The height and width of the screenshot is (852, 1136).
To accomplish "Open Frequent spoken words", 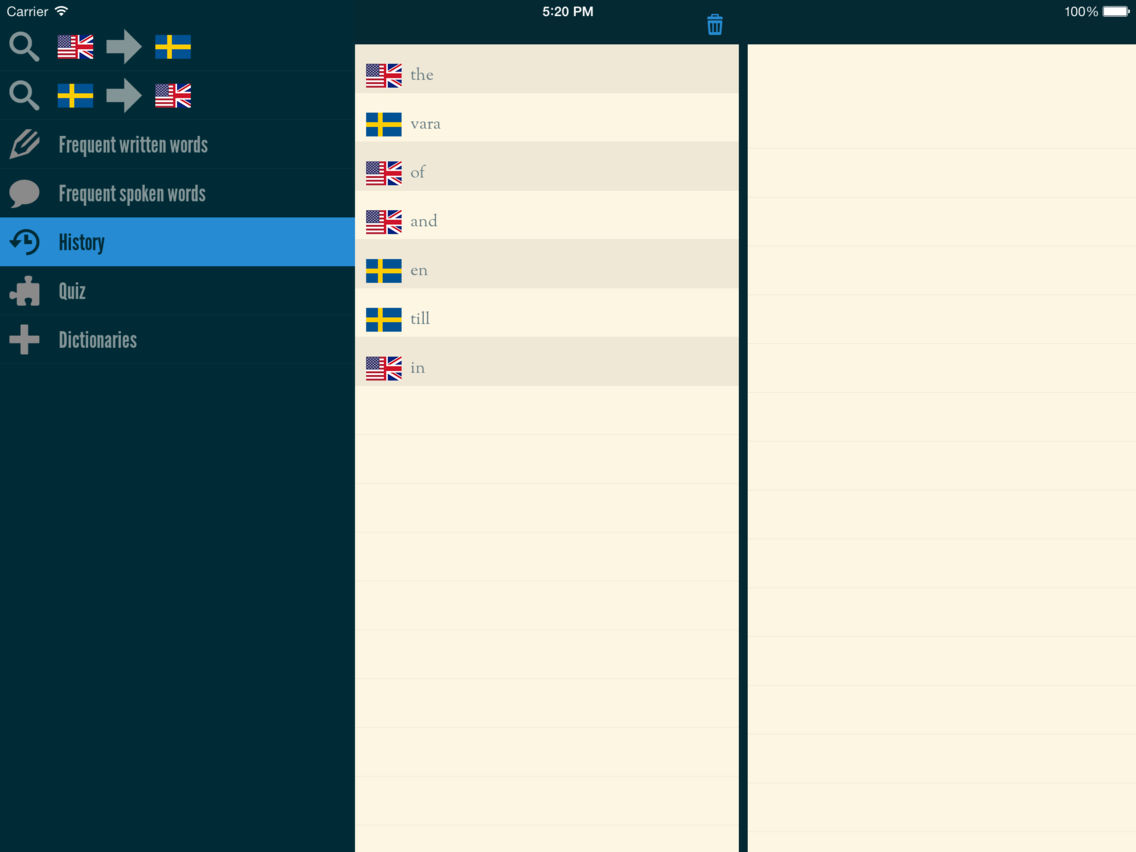I will [178, 193].
